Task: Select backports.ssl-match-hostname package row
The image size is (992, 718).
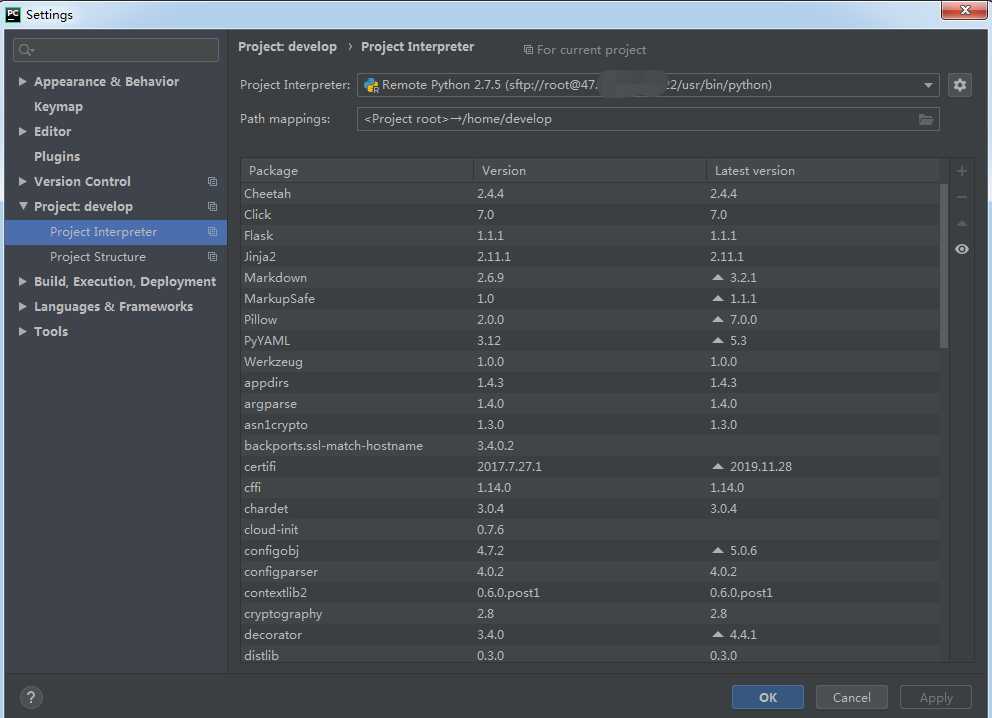Action: click(x=590, y=445)
